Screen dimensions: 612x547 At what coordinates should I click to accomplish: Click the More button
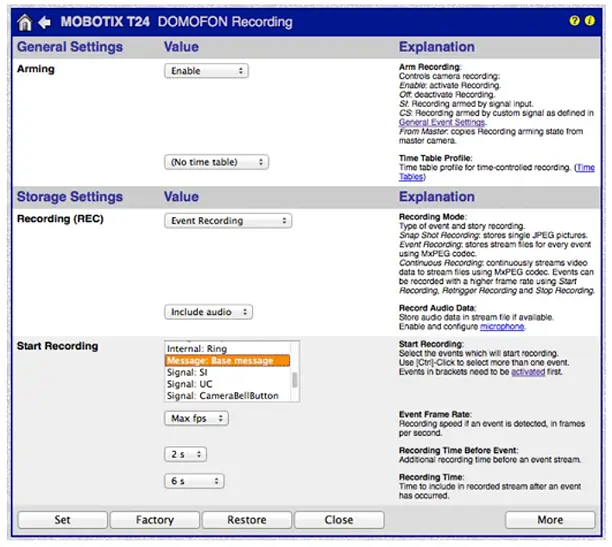[x=549, y=520]
